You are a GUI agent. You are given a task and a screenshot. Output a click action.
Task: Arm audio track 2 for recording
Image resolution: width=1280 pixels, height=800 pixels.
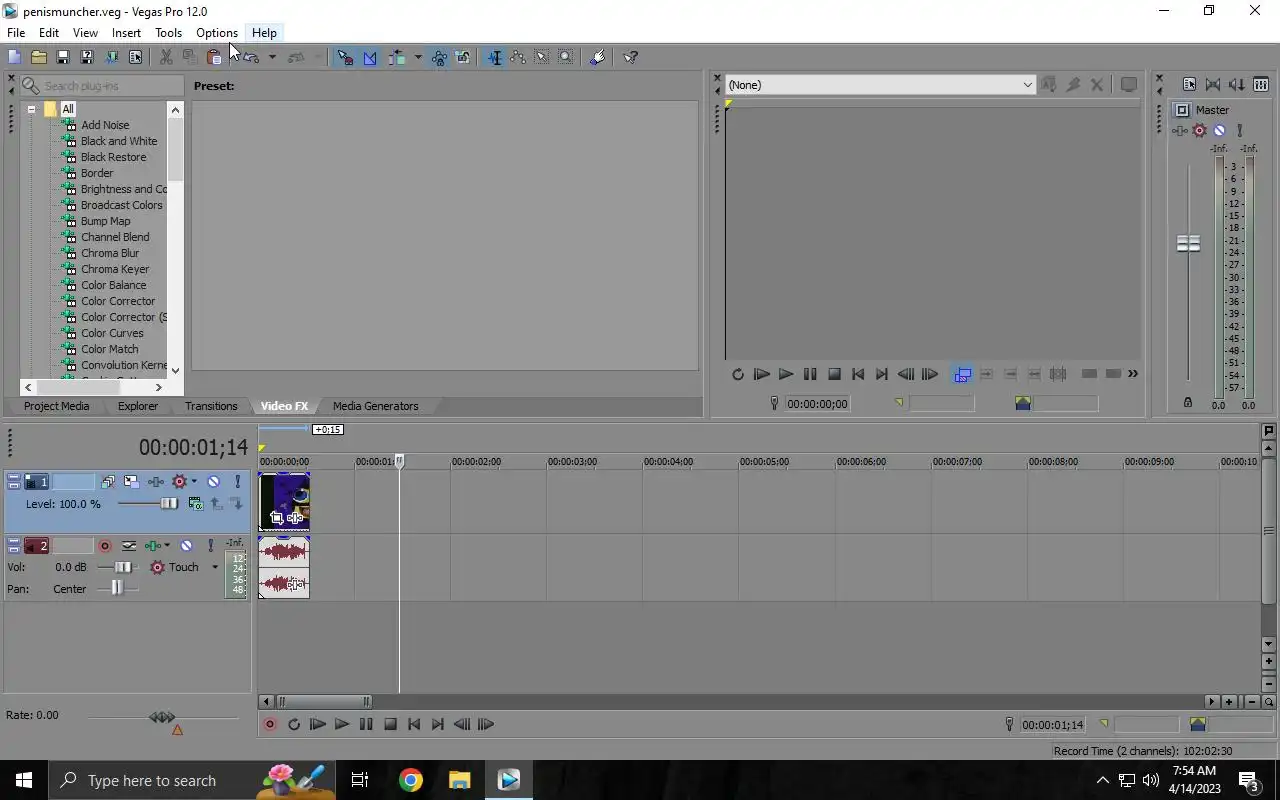(105, 546)
